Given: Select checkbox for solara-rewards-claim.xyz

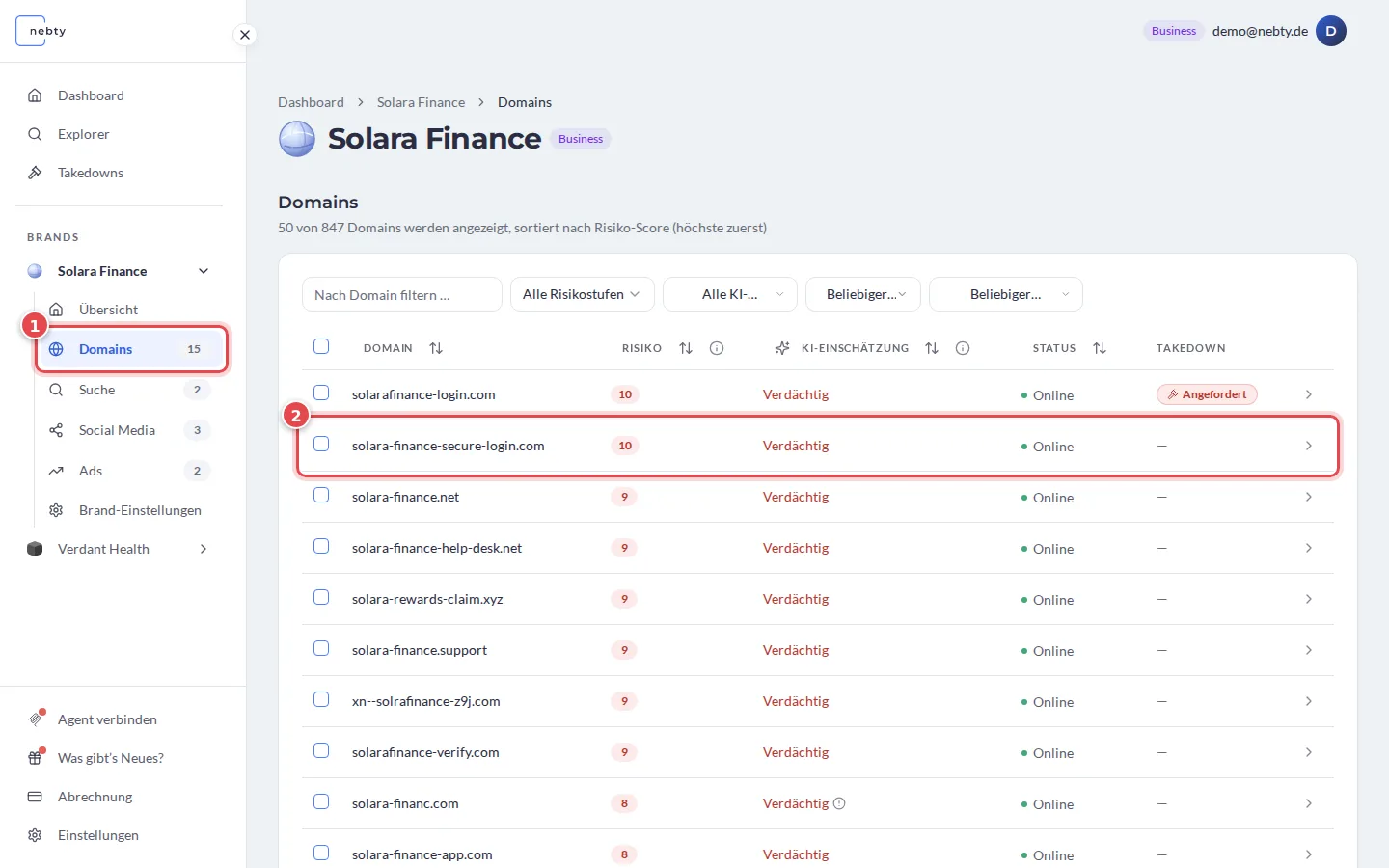Looking at the screenshot, I should [321, 597].
